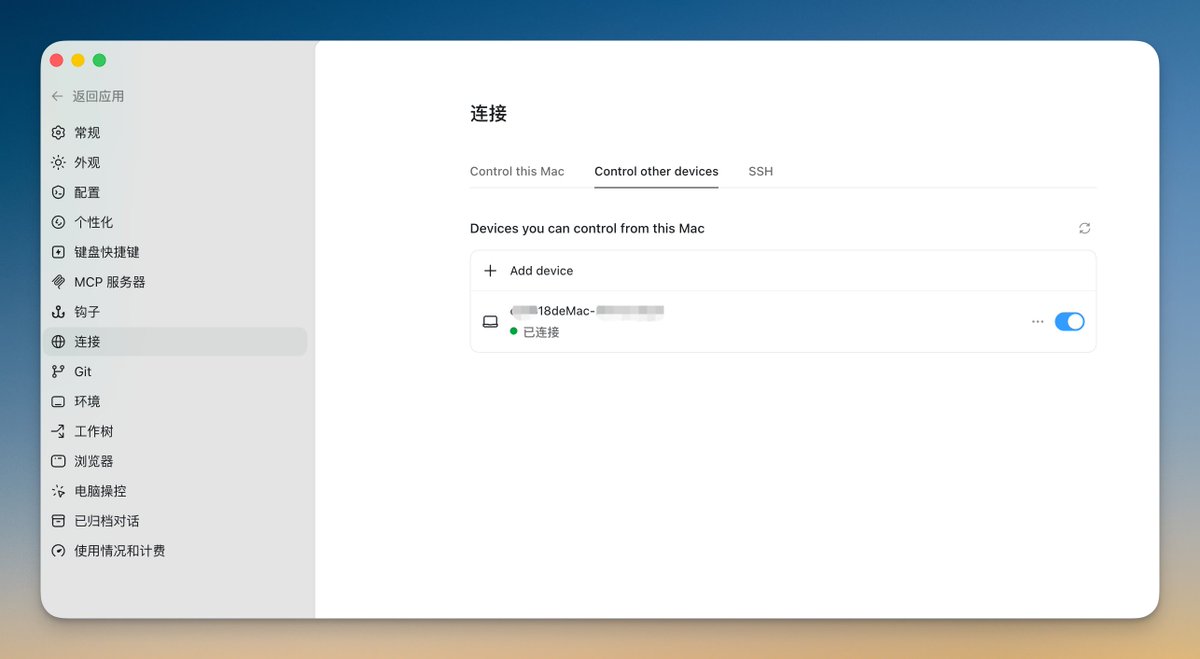This screenshot has height=659, width=1200.
Task: Open 配置 settings
Action: coord(174,192)
